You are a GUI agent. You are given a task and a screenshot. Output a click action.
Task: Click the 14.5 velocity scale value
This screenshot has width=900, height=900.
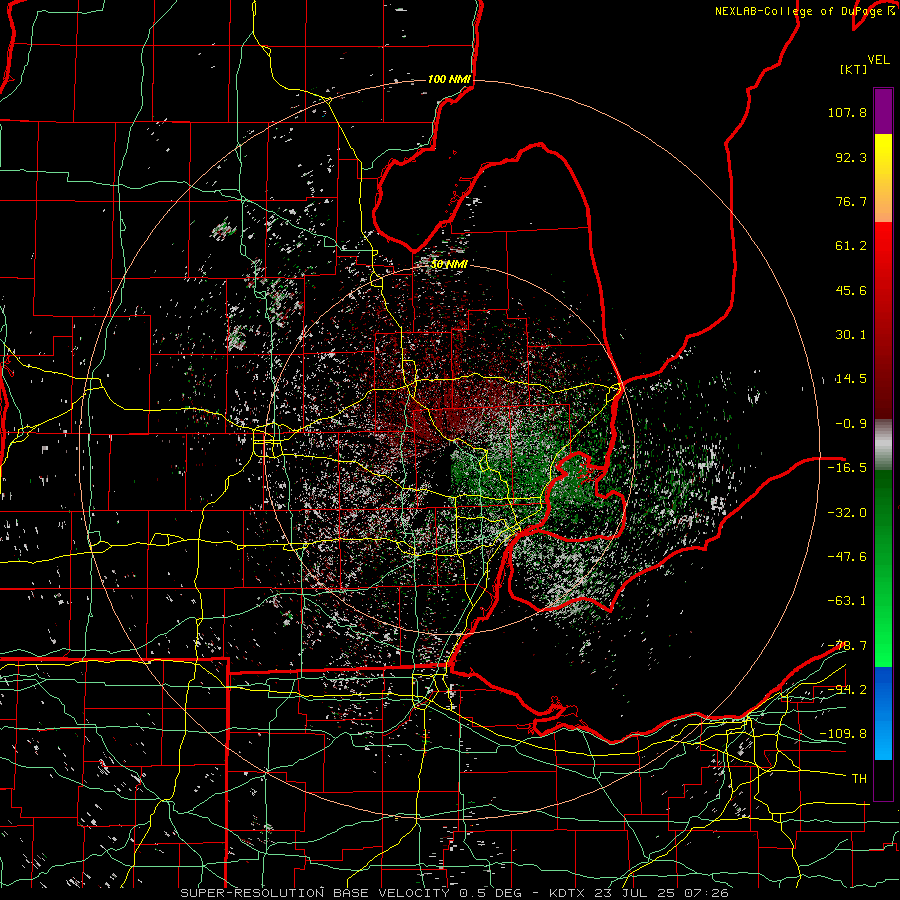tap(851, 379)
